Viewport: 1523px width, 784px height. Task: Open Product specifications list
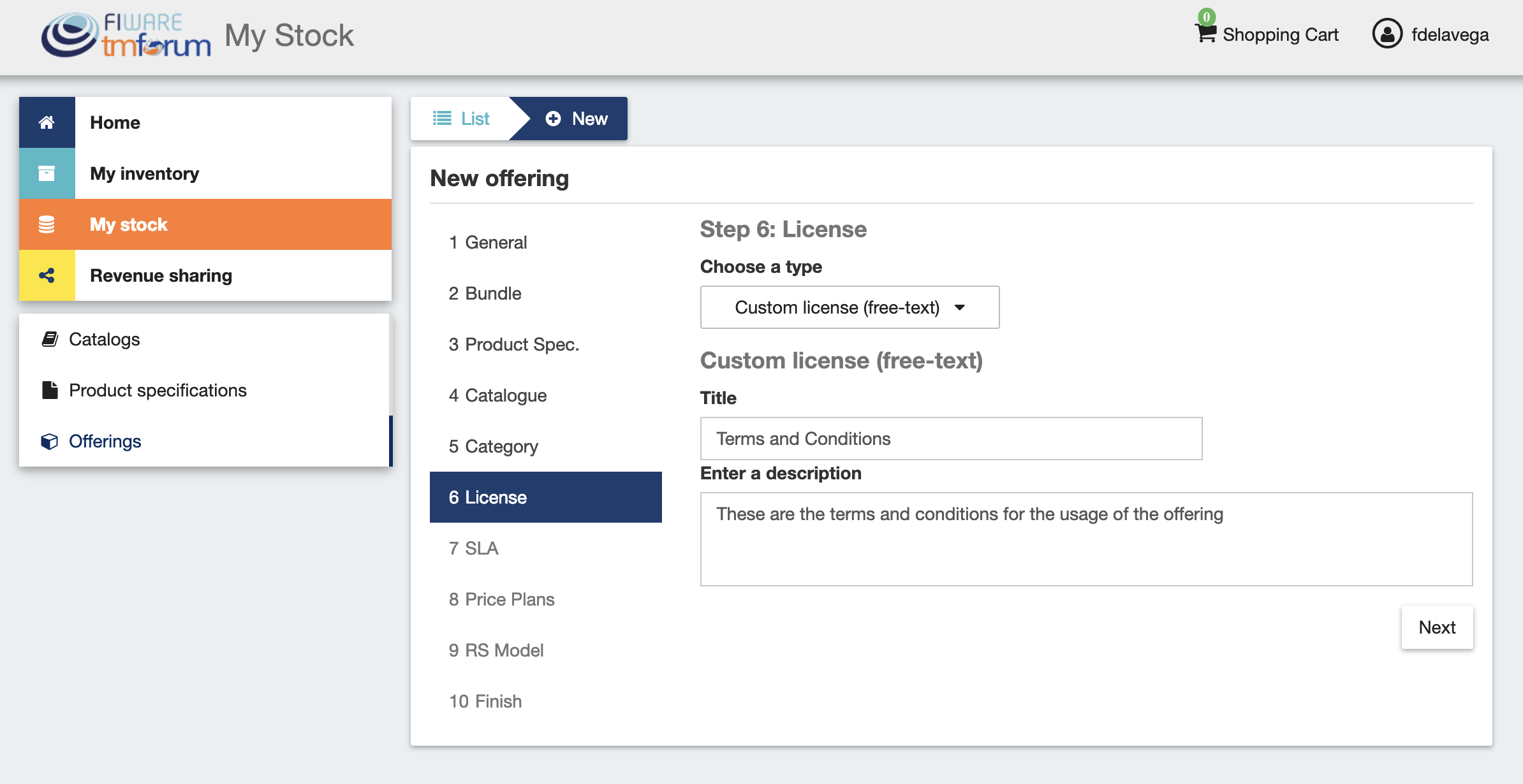204,390
